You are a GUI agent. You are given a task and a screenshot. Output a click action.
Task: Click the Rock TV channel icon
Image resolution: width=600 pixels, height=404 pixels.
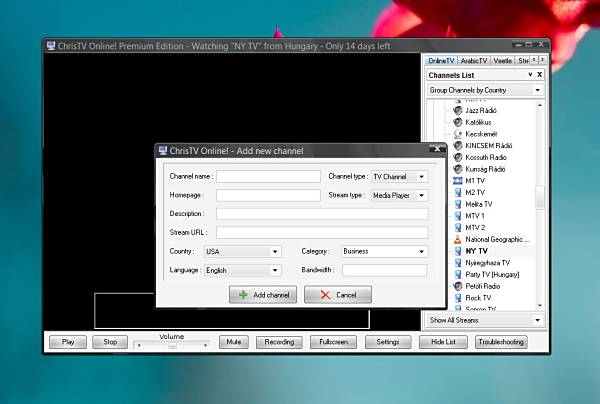458,298
